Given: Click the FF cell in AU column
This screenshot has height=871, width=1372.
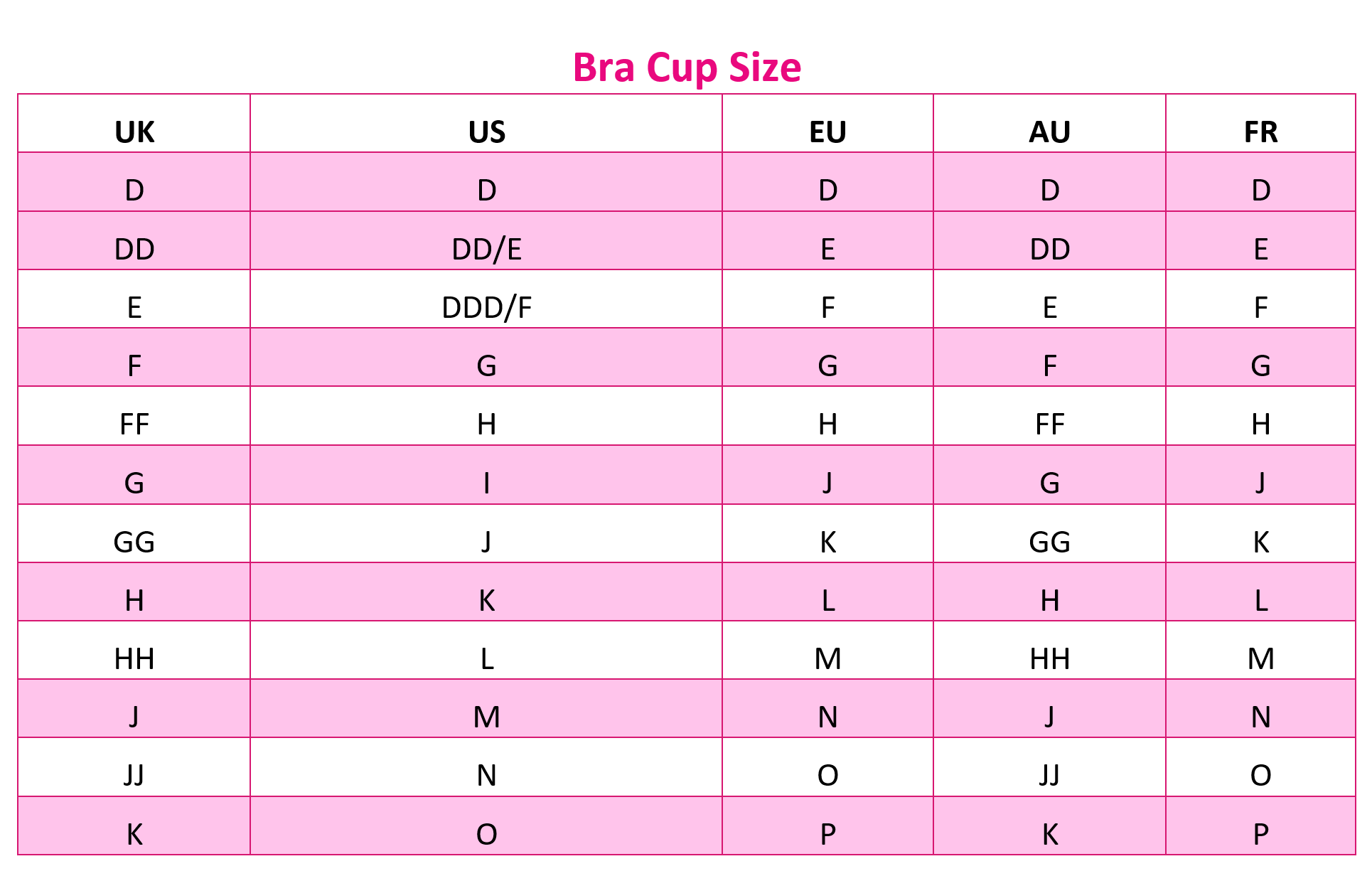Looking at the screenshot, I should [1049, 424].
